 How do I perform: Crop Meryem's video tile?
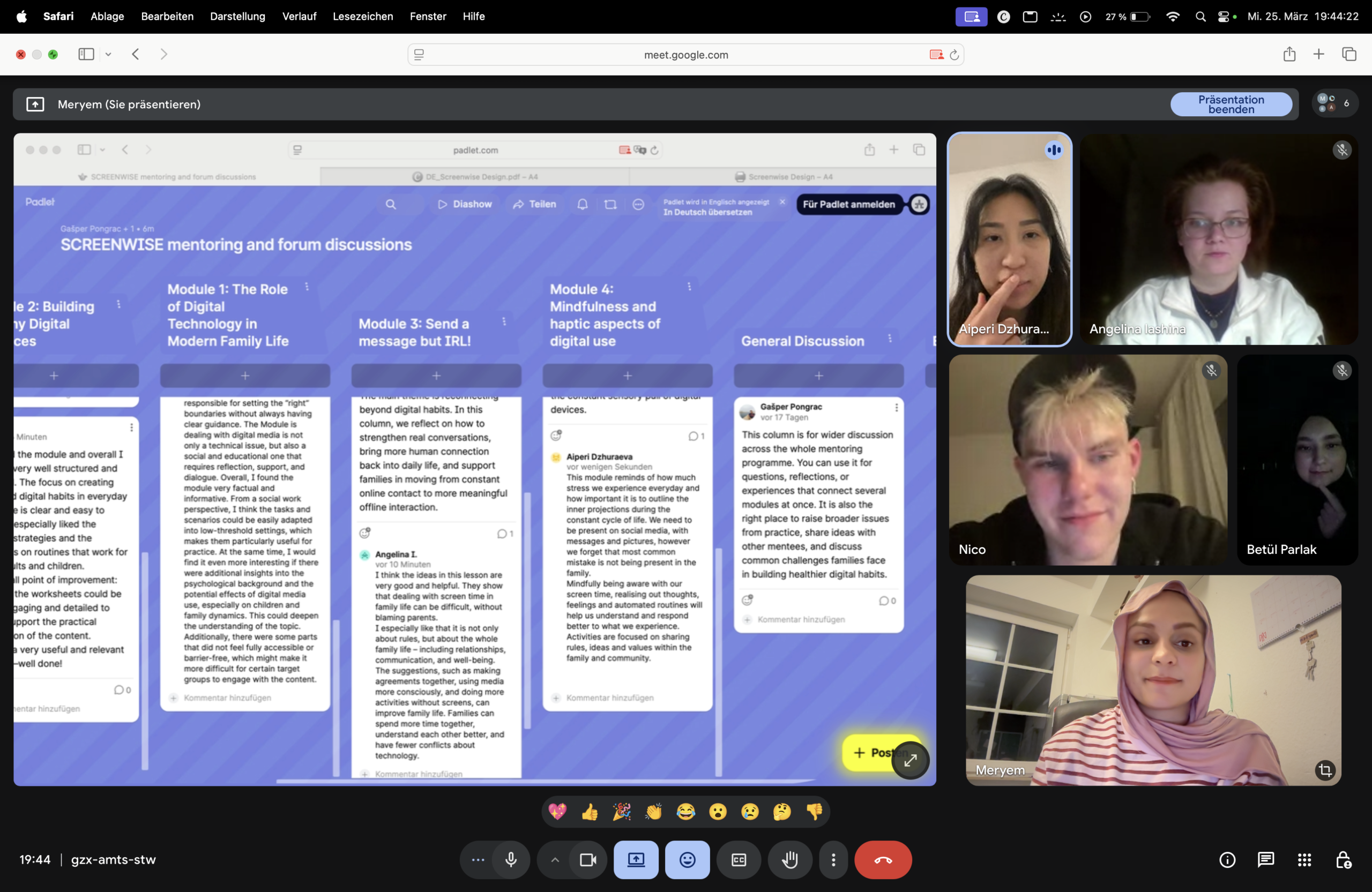pos(1325,770)
